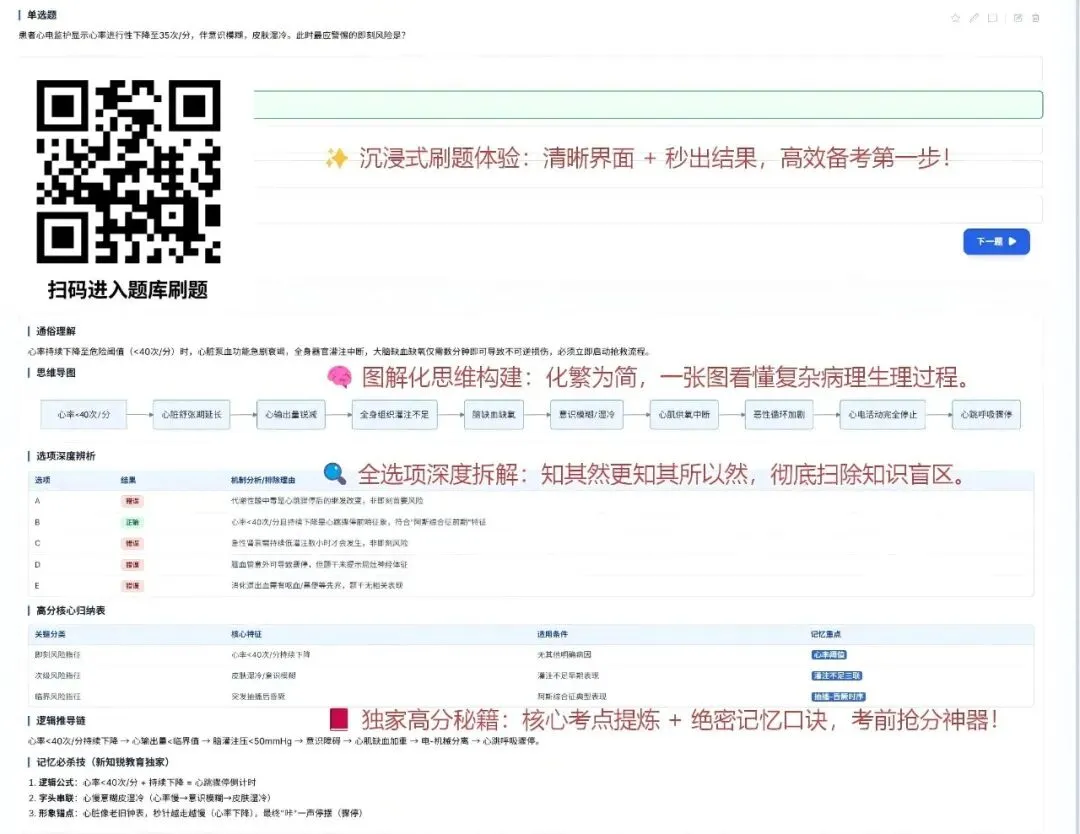The width and height of the screenshot is (1080, 834).
Task: Click the 核心特征 column header
Action: 247,634
